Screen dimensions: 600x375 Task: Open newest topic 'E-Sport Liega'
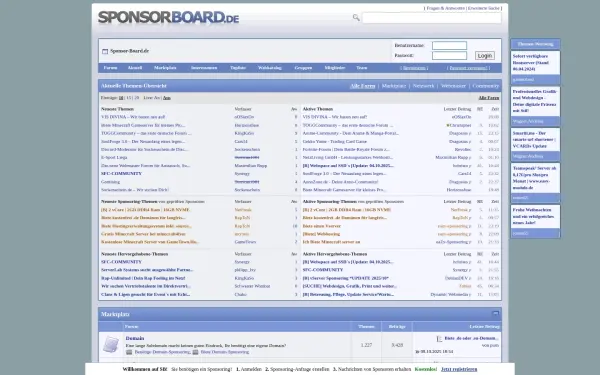(x=114, y=158)
